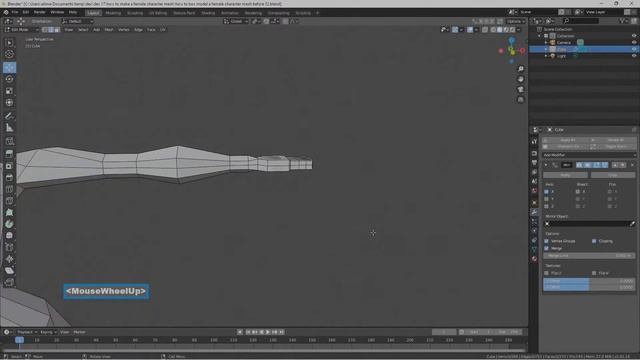640x360 pixels.
Task: Select the Loop Cut tool
Action: pos(9,189)
